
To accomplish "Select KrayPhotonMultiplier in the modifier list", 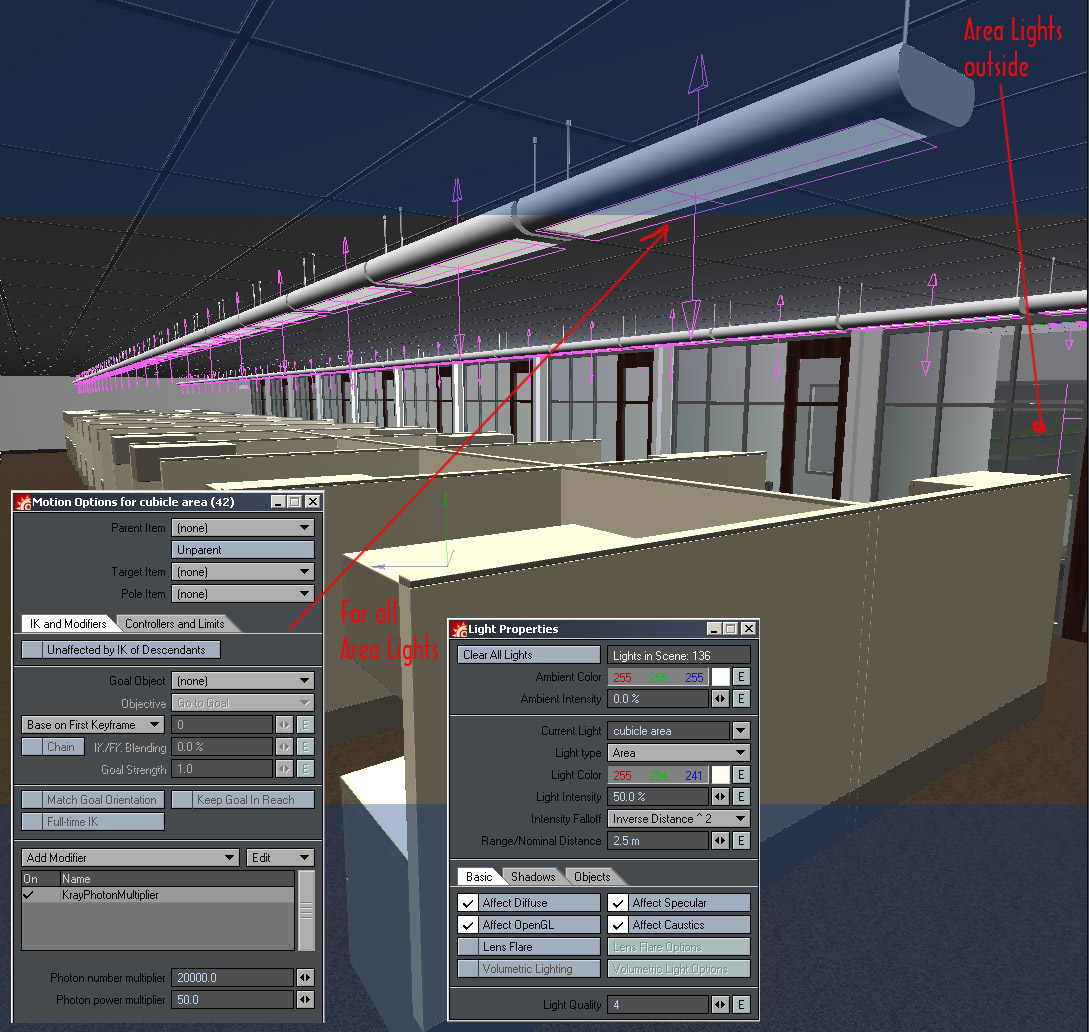I will (110, 895).
